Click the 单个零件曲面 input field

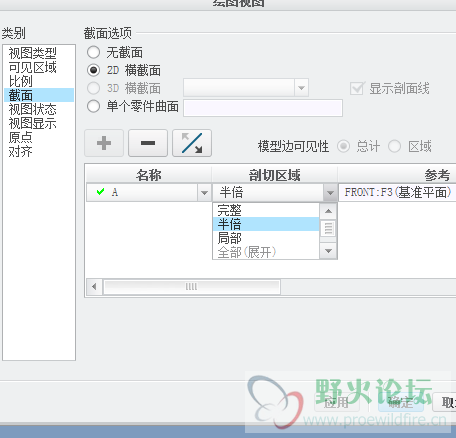(x=263, y=108)
